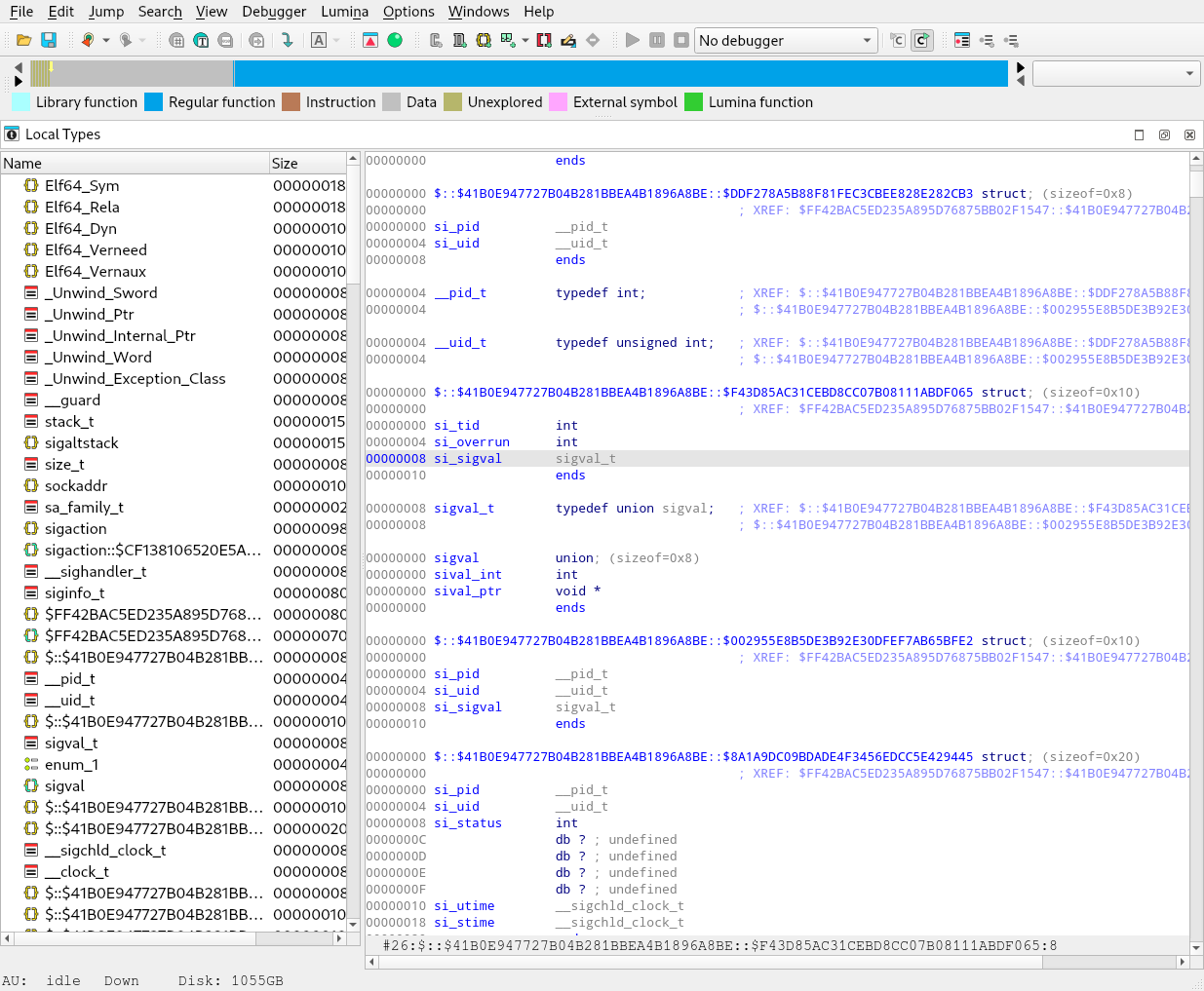
Task: Open the dropdown arrow beside the A icon
Action: (x=336, y=40)
